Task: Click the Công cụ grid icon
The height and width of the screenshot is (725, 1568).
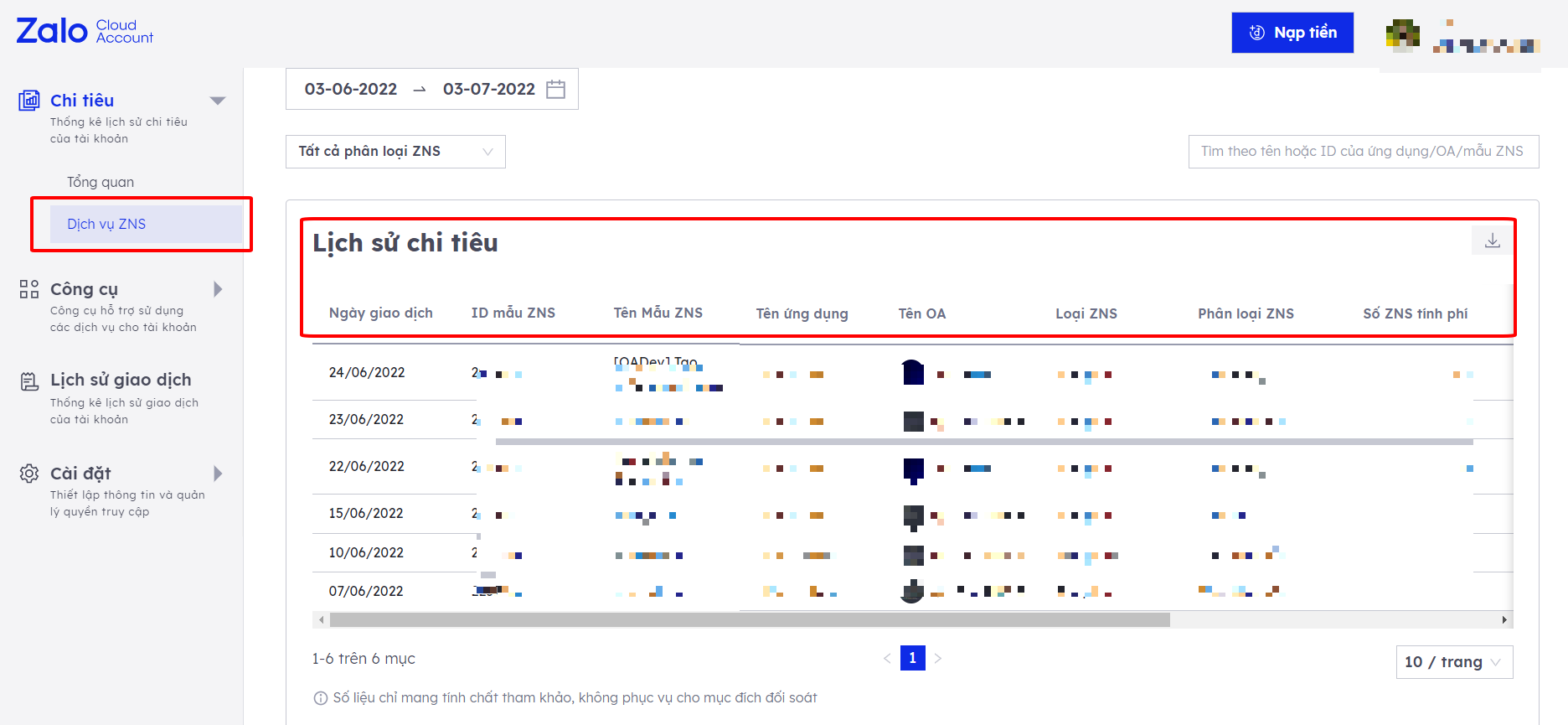Action: (x=29, y=289)
